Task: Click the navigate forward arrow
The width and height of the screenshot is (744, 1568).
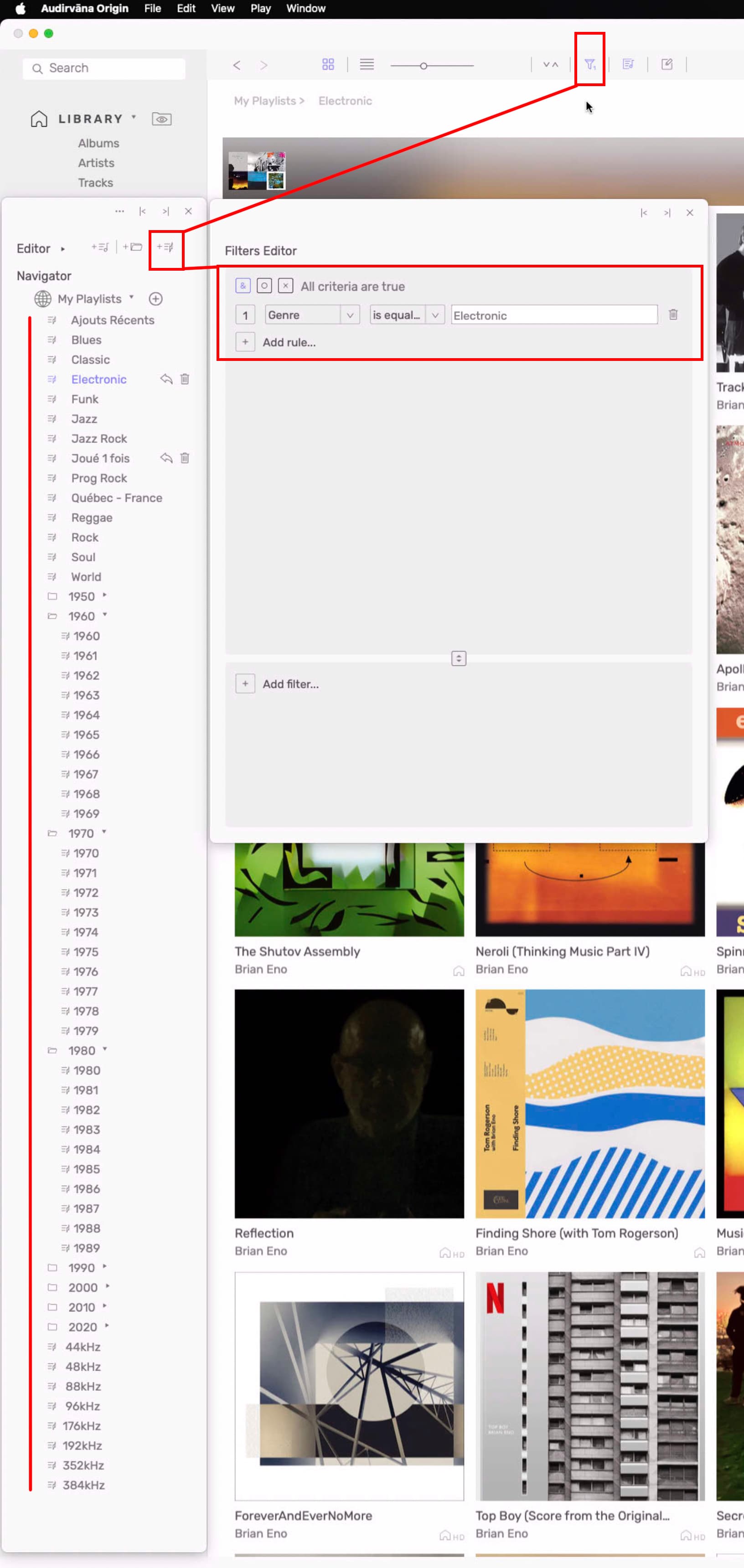Action: (x=263, y=65)
